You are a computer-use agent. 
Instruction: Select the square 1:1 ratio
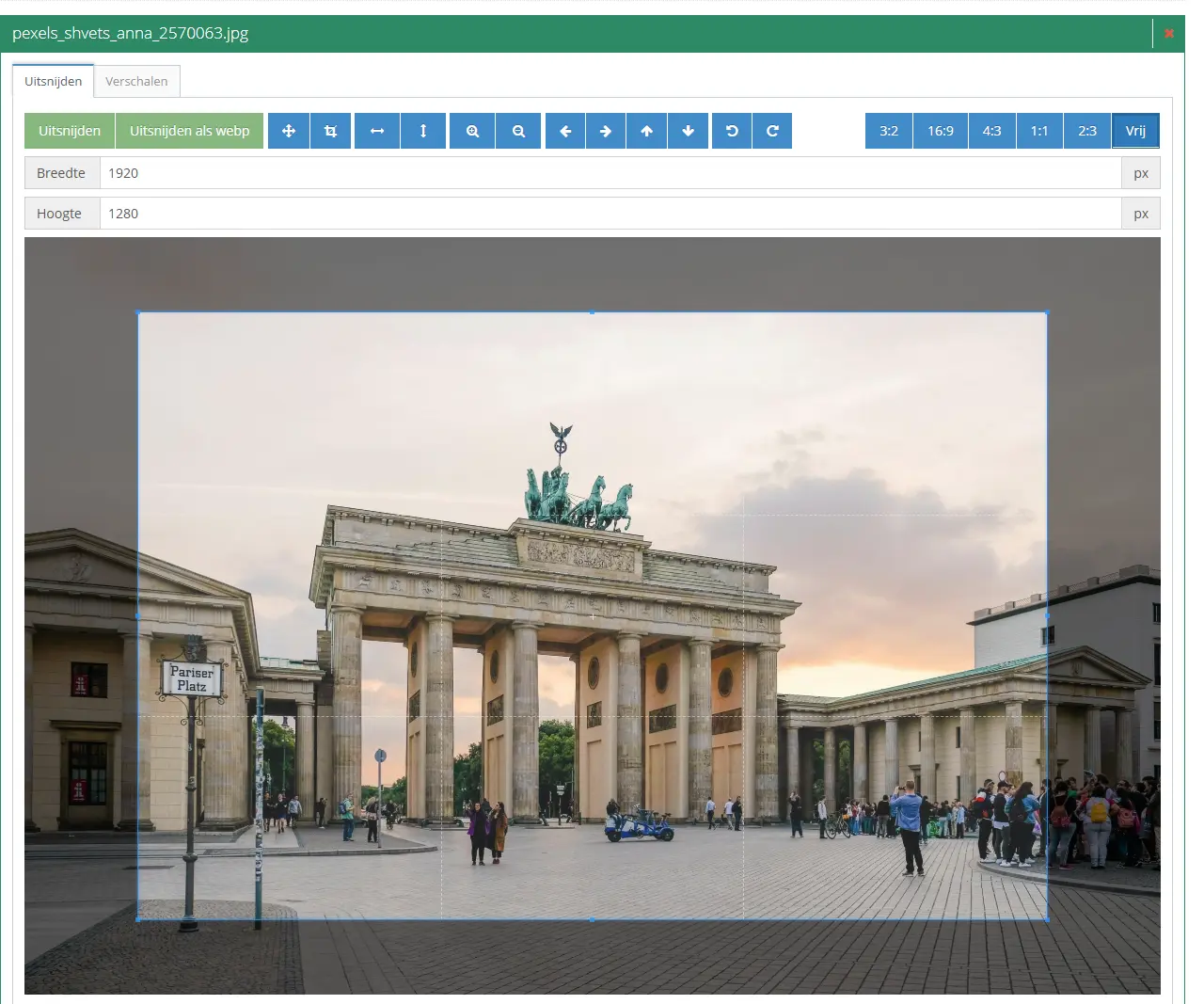click(x=1039, y=131)
